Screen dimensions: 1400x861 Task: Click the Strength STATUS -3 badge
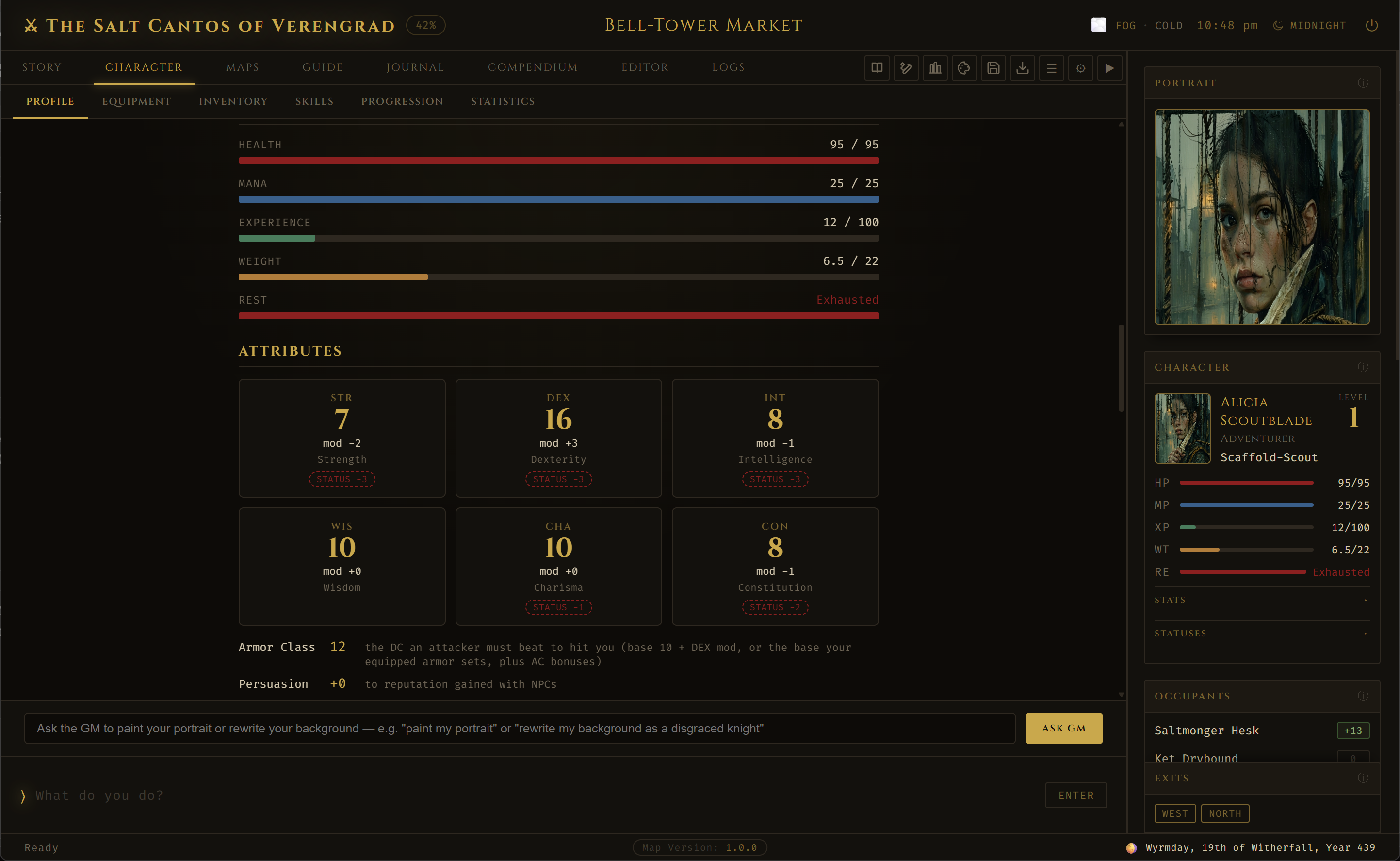coord(342,479)
